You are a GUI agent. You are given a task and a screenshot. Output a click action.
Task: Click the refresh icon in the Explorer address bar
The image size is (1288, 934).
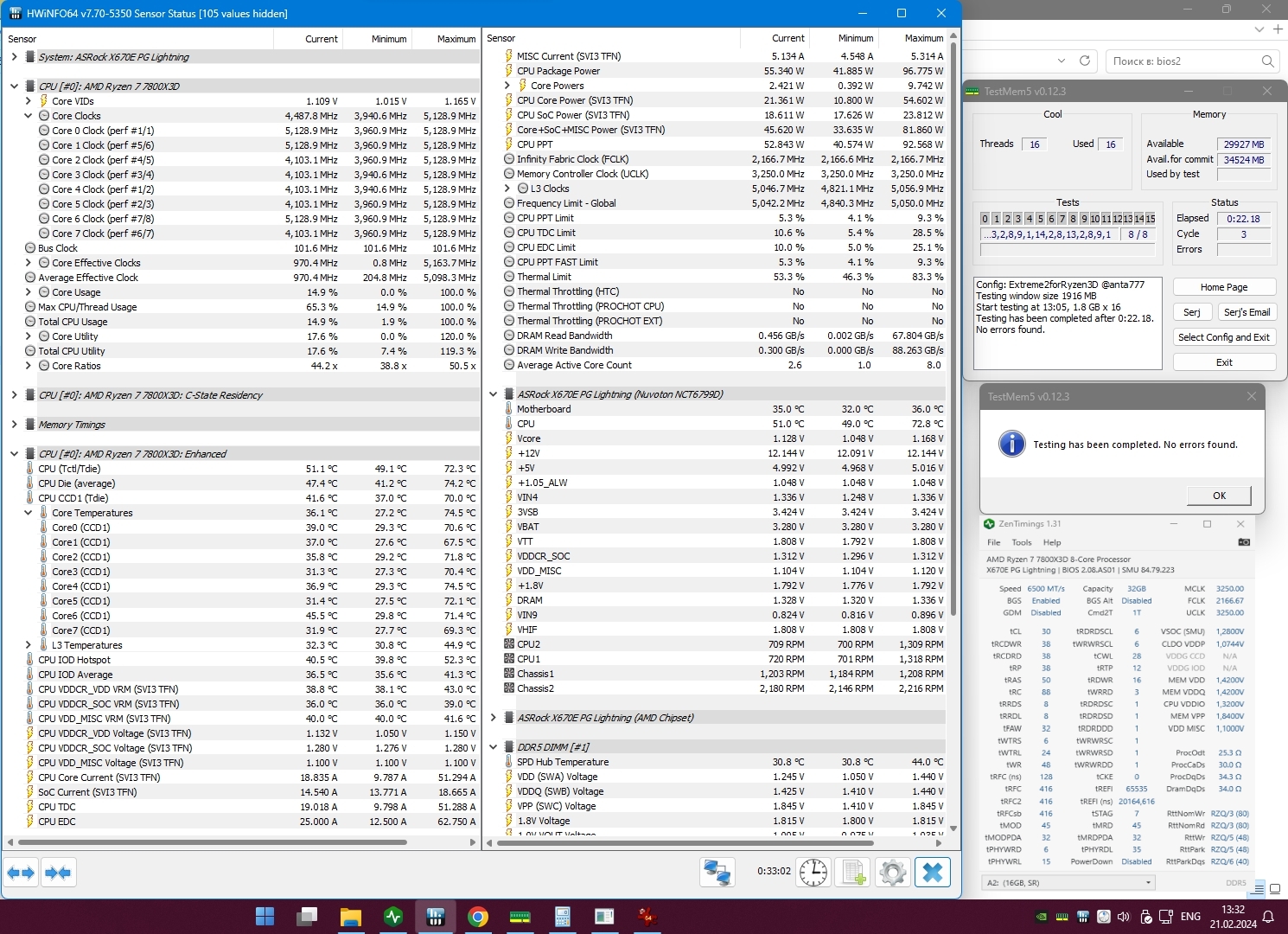(x=1085, y=61)
